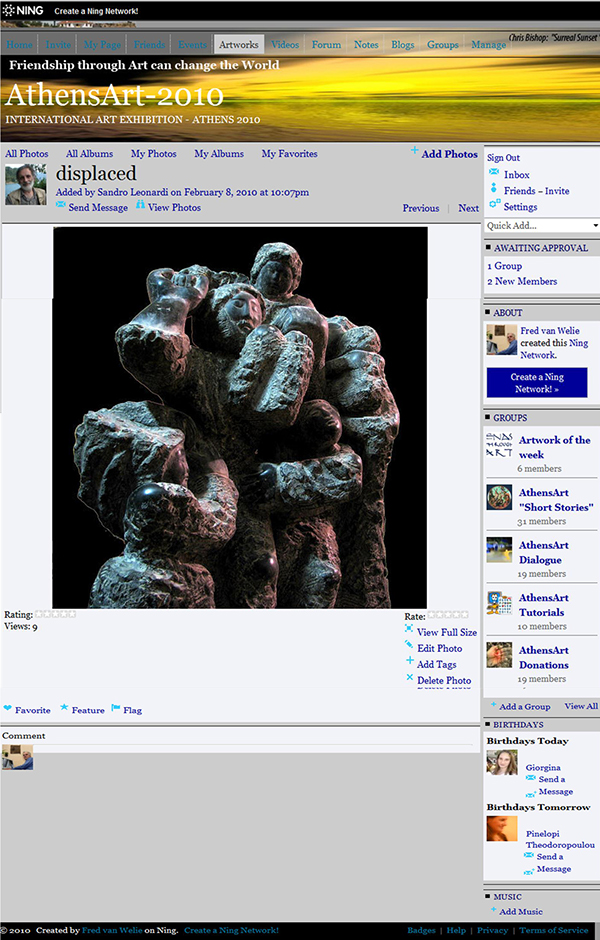600x940 pixels.
Task: Click the AthensArt Short Stories group icon
Action: pos(499,498)
